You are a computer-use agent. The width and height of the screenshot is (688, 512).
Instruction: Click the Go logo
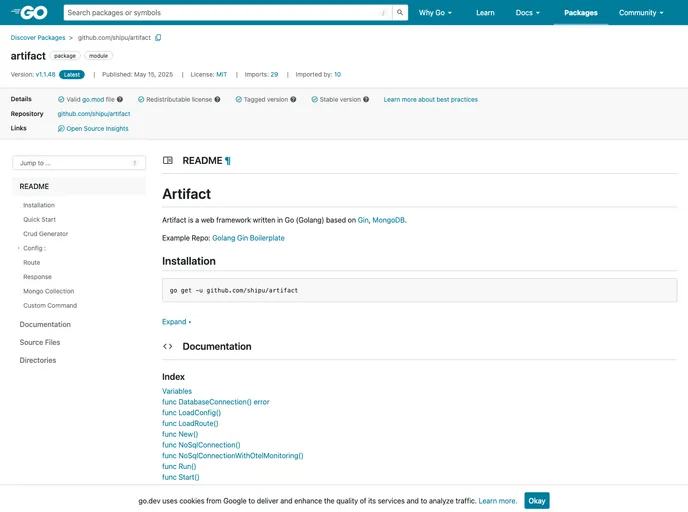[x=29, y=13]
